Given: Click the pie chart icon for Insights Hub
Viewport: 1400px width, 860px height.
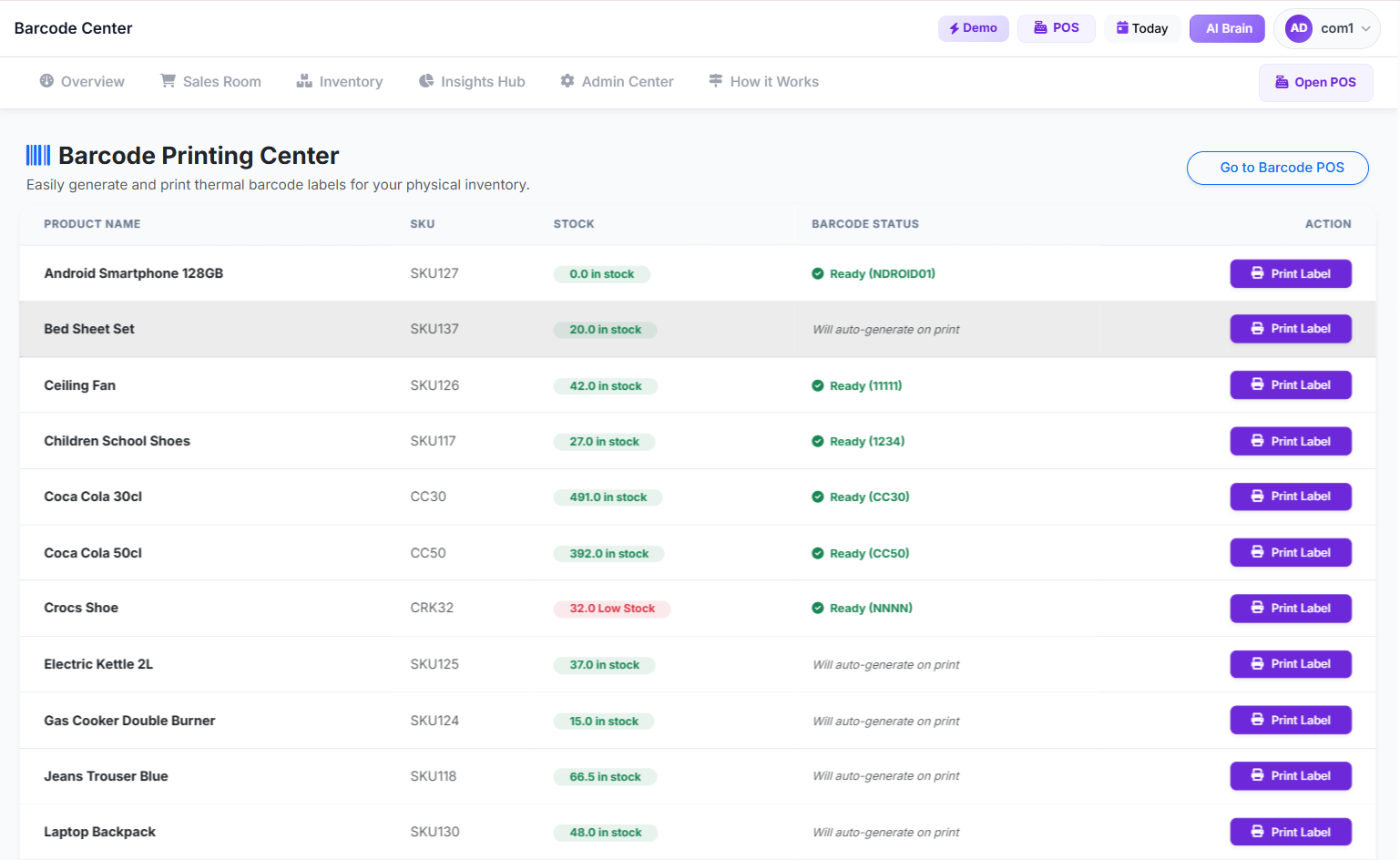Looking at the screenshot, I should pos(426,81).
